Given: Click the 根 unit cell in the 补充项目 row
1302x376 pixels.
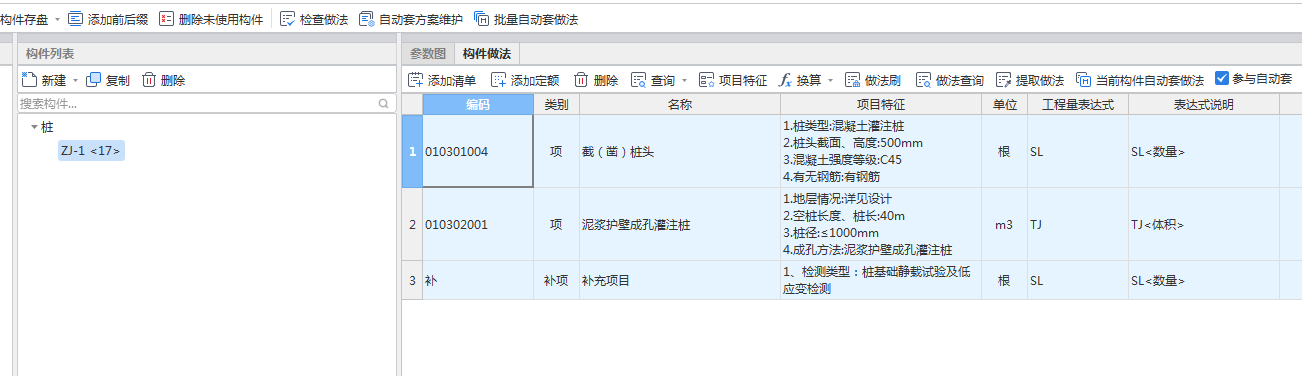Looking at the screenshot, I should click(1004, 281).
